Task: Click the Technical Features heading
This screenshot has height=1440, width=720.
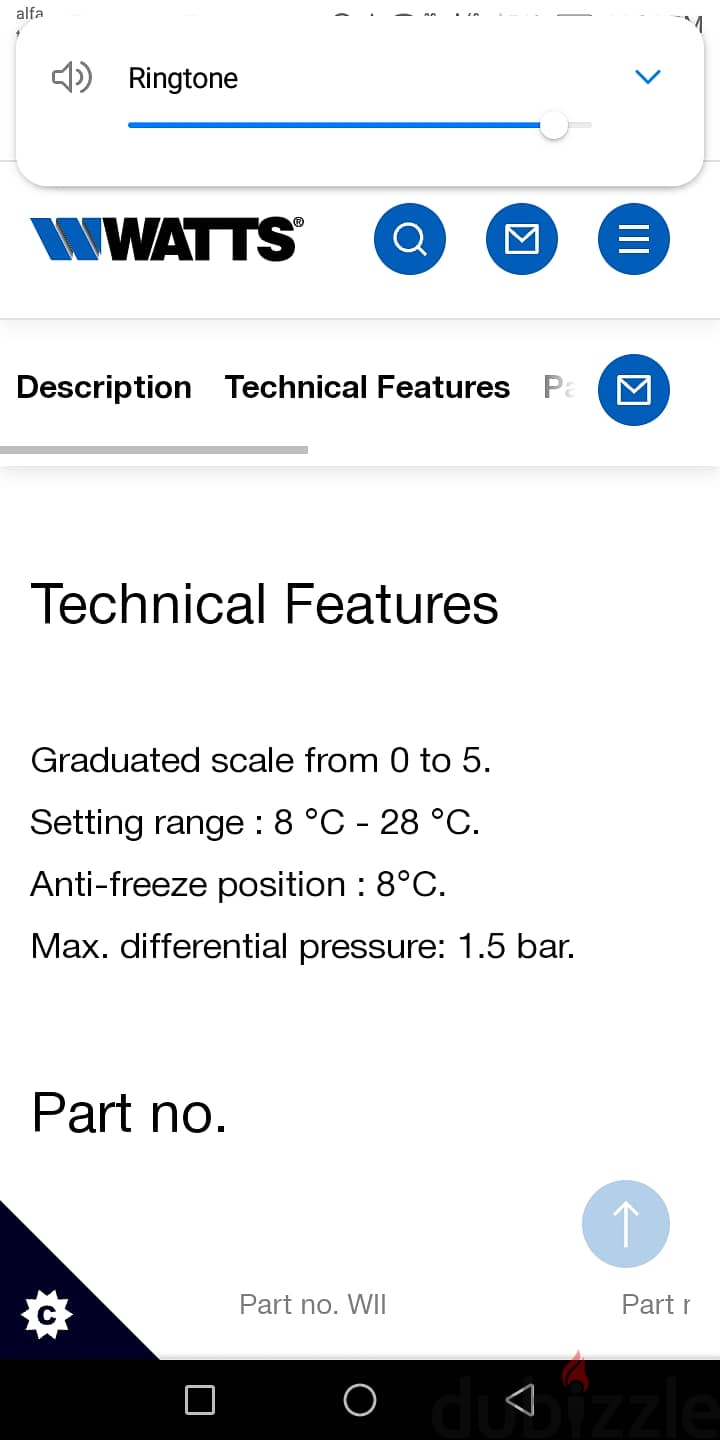Action: (265, 605)
